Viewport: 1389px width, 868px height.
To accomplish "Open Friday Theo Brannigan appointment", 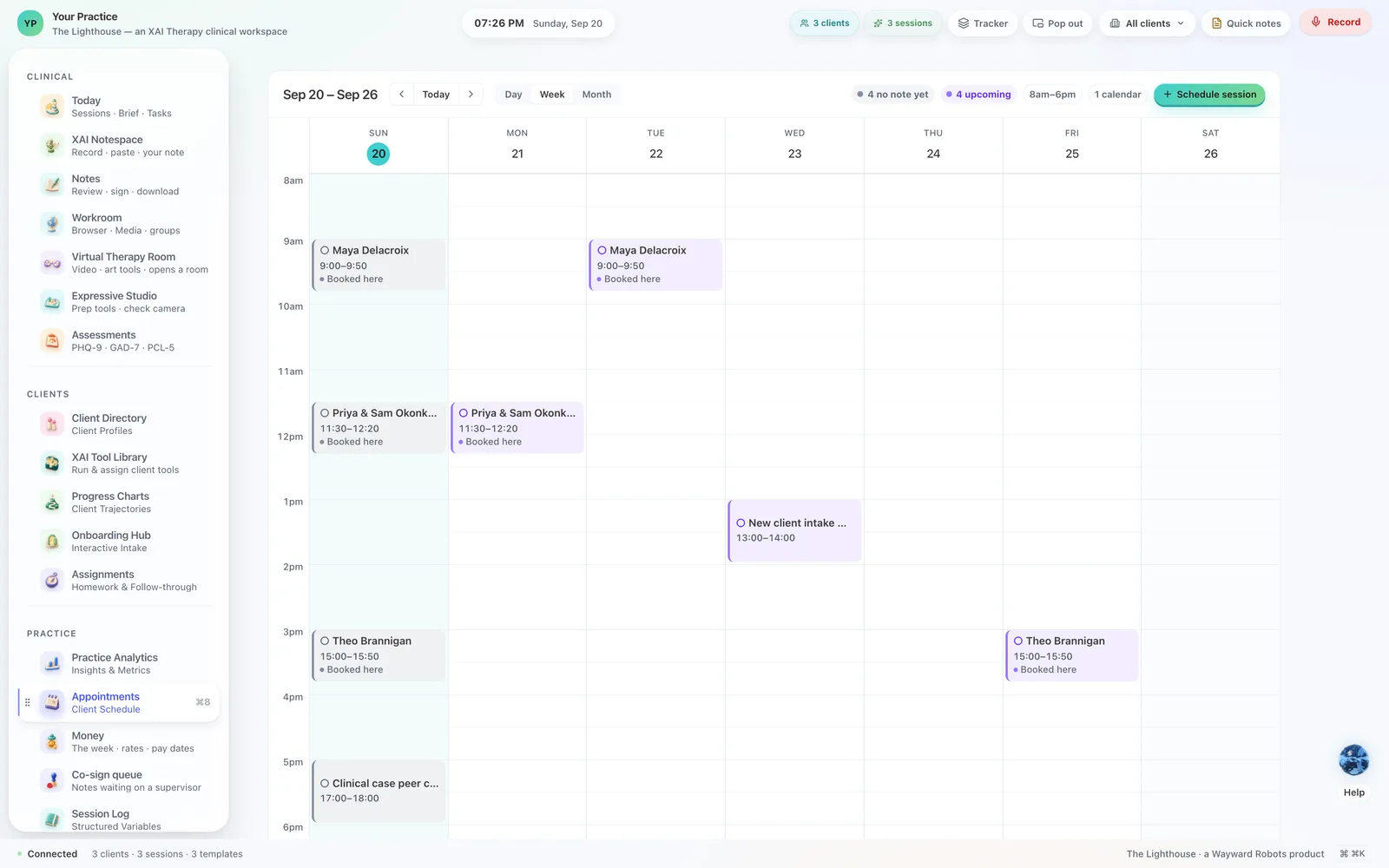I will click(x=1071, y=655).
